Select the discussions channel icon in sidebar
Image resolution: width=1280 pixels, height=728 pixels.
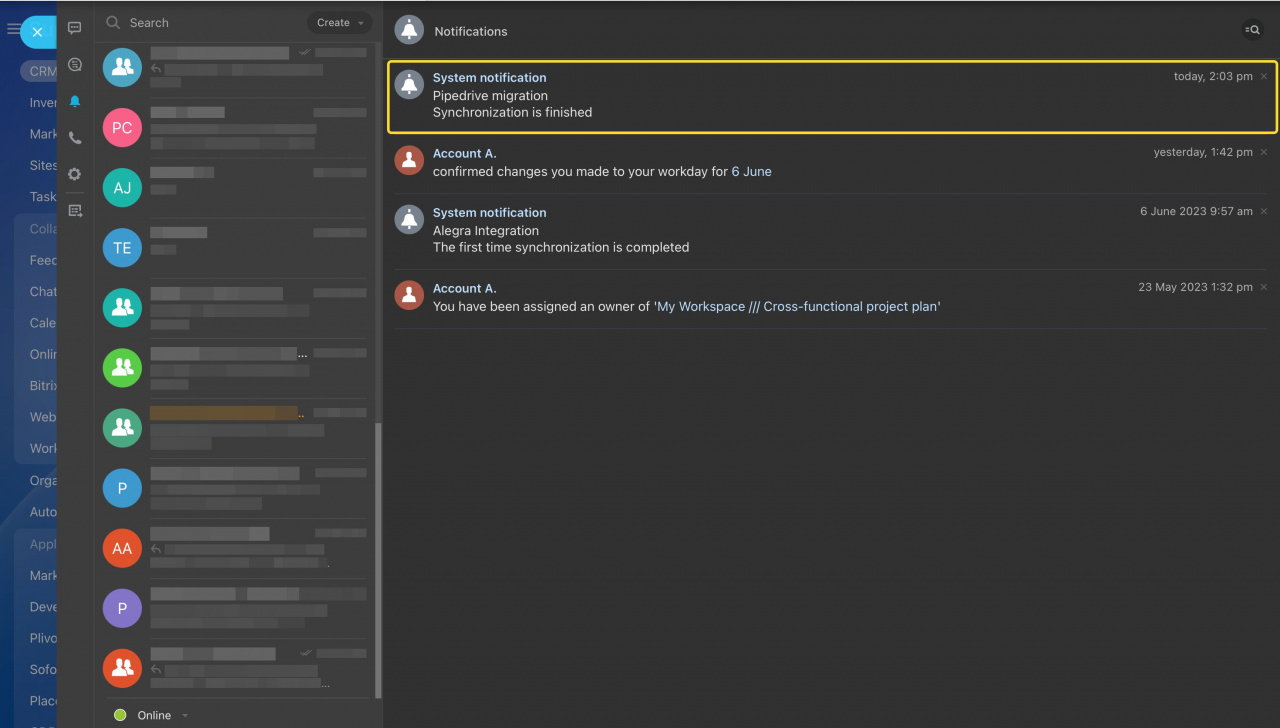point(74,64)
